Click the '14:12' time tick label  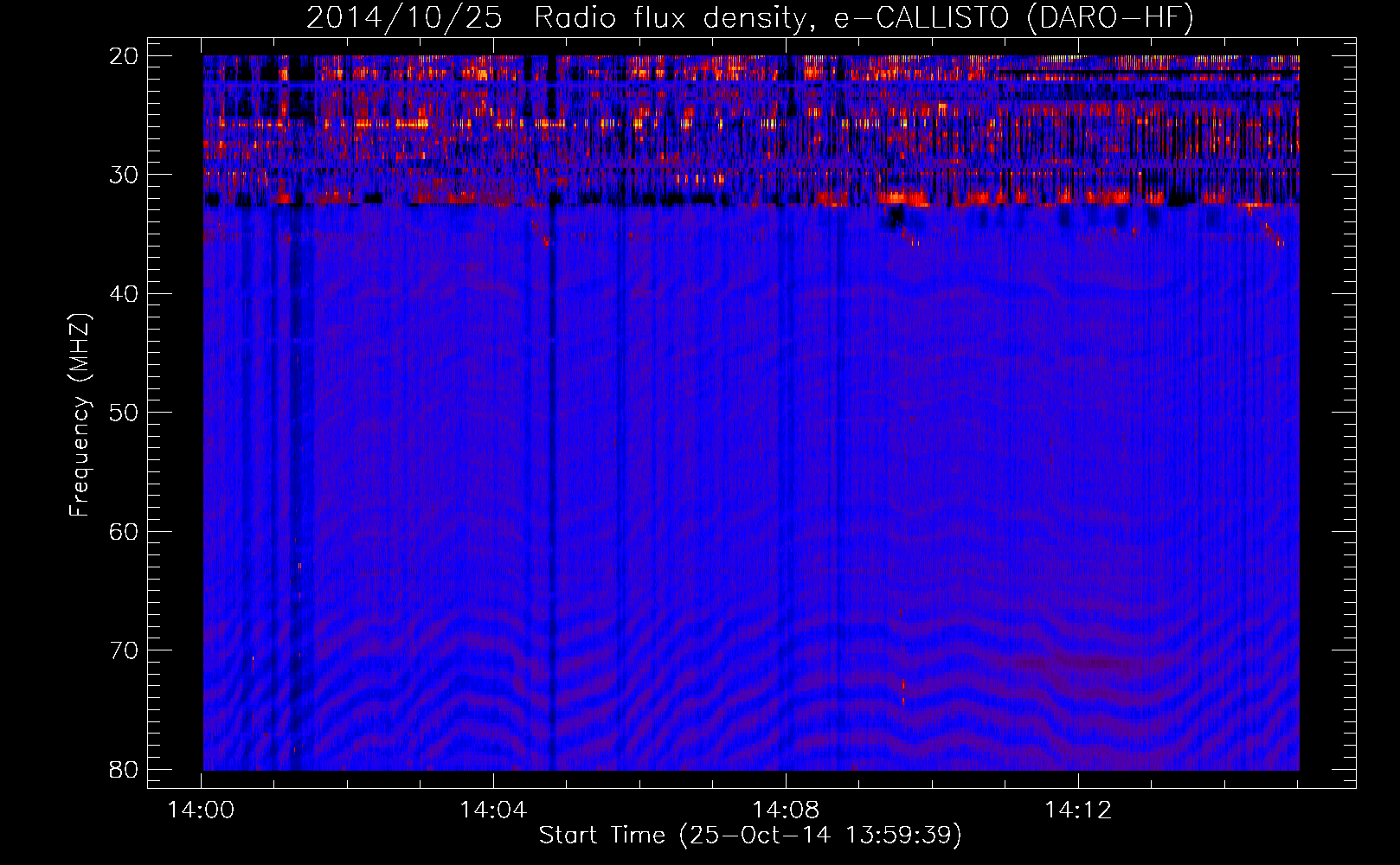point(1078,811)
